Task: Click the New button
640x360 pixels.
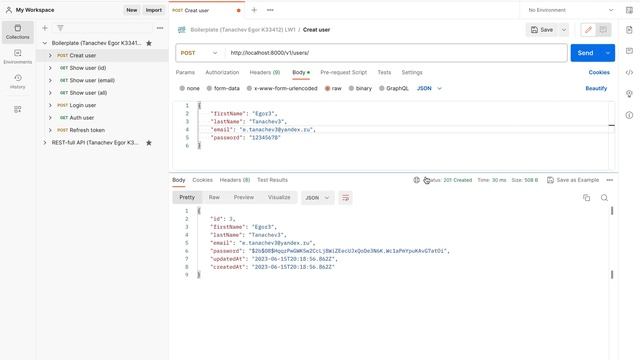Action: (x=131, y=10)
